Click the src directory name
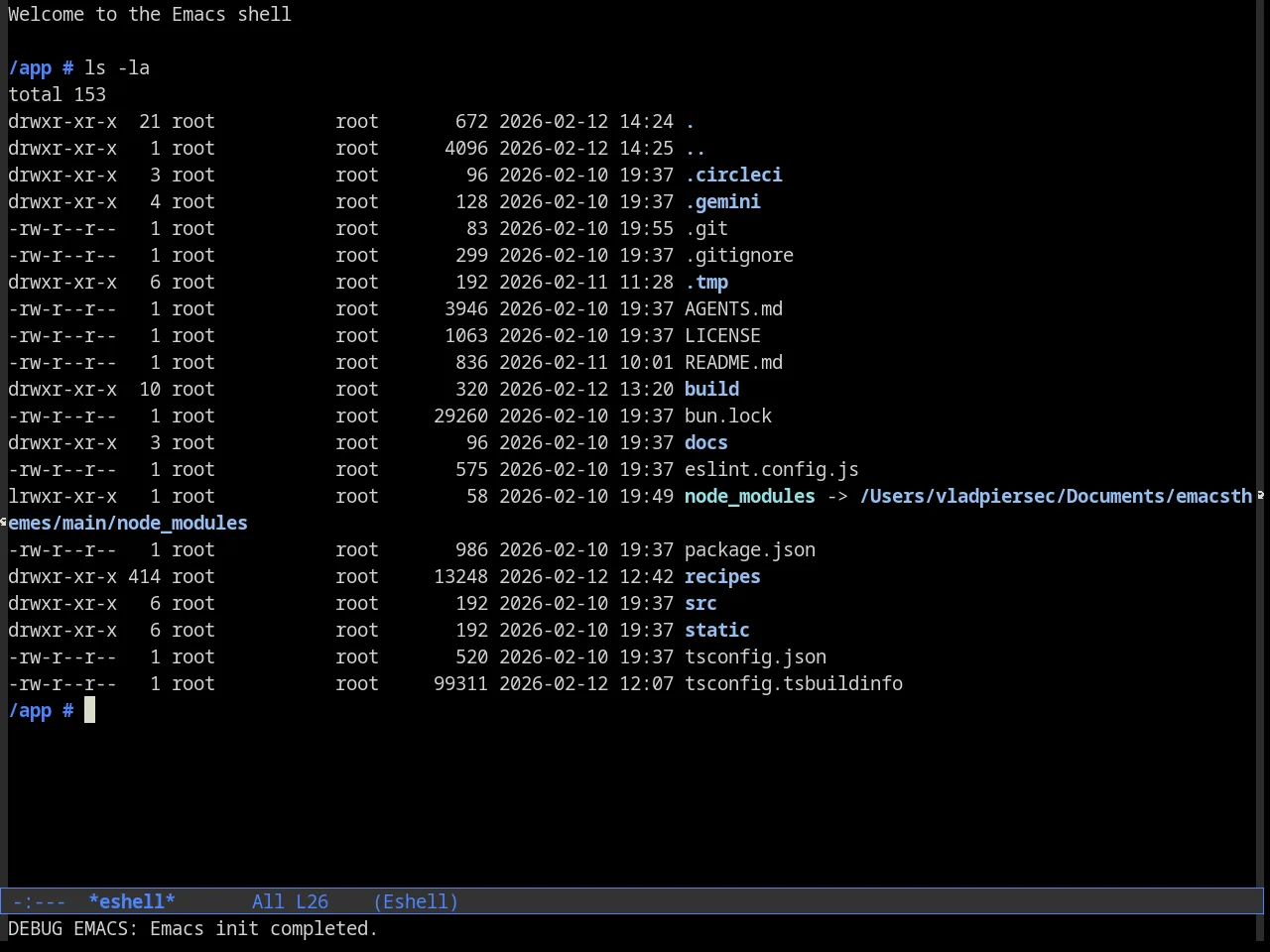Screen dimensions: 1270x952 pos(700,603)
